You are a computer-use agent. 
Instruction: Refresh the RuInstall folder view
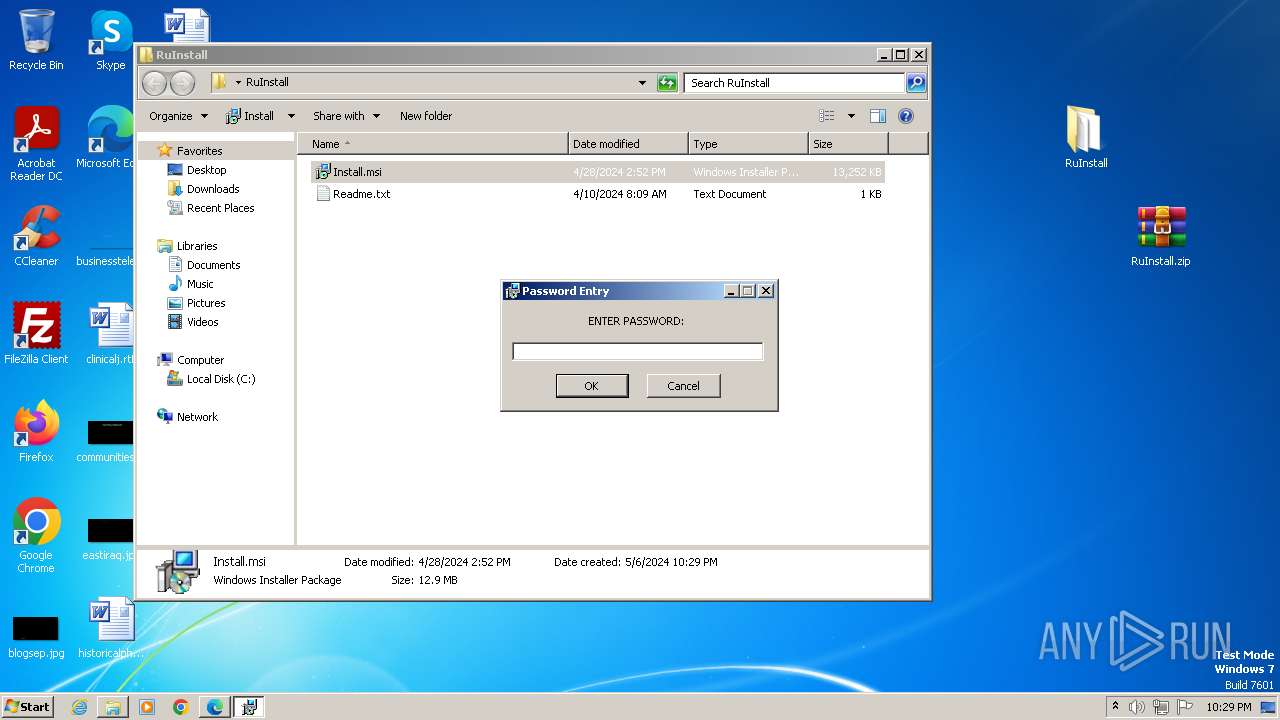(667, 83)
